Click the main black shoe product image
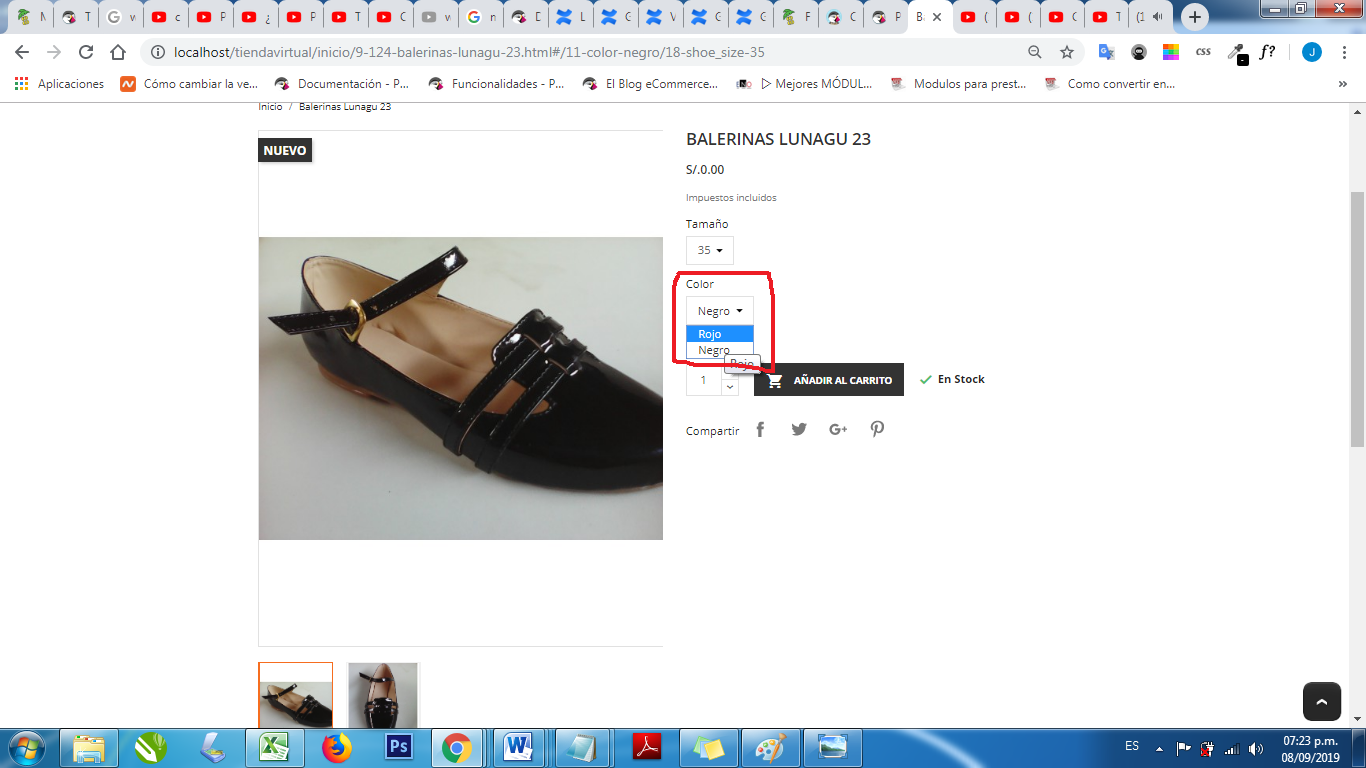 pyautogui.click(x=461, y=388)
